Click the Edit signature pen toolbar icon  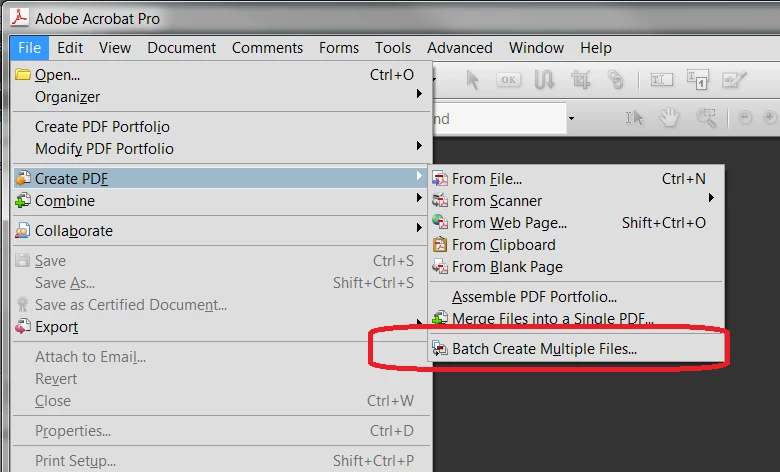coord(734,80)
